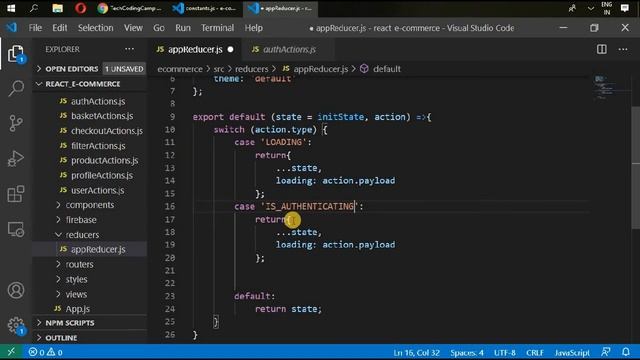640x360 pixels.
Task: Expand the styles folder
Action: point(76,279)
